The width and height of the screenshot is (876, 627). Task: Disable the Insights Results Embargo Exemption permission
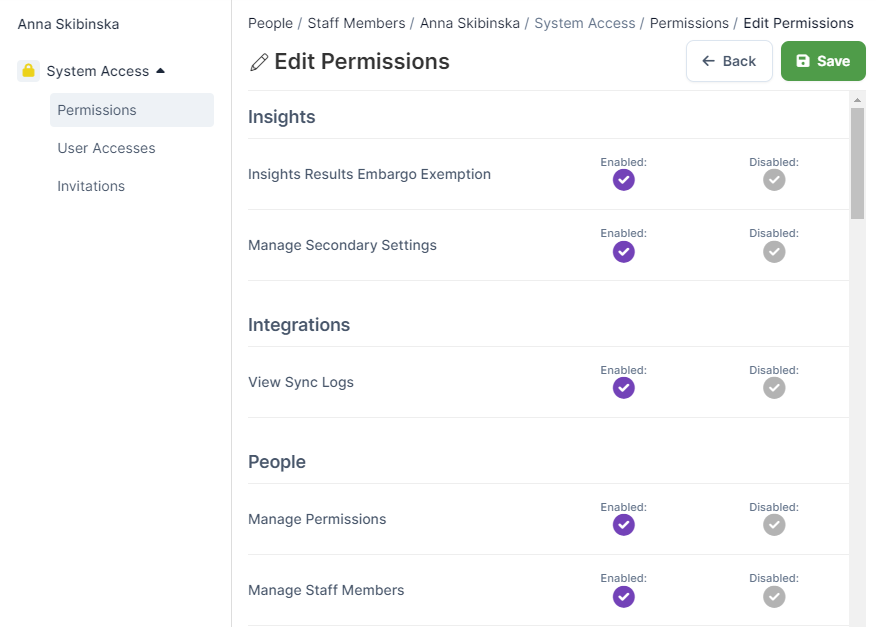(x=773, y=180)
